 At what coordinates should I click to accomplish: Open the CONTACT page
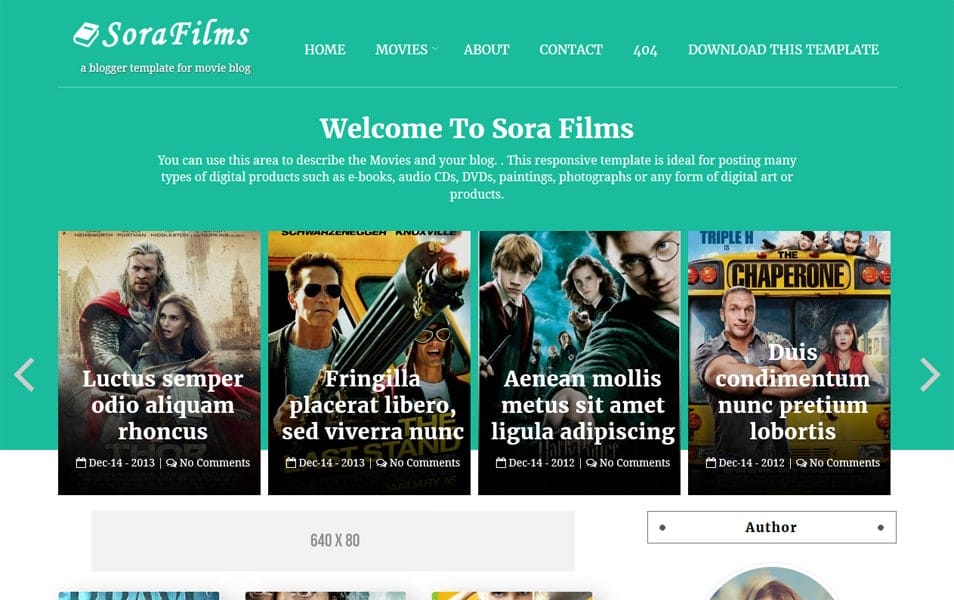tap(571, 48)
